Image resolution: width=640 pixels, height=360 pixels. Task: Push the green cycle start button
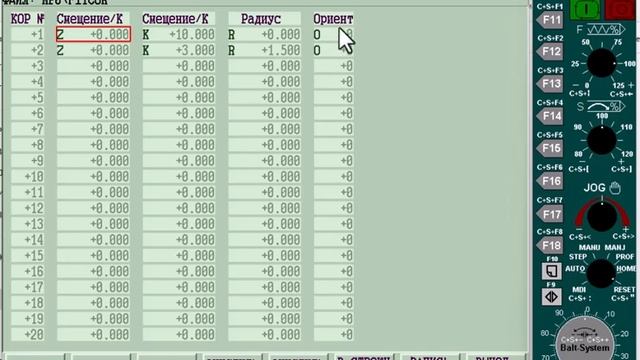tap(585, 9)
